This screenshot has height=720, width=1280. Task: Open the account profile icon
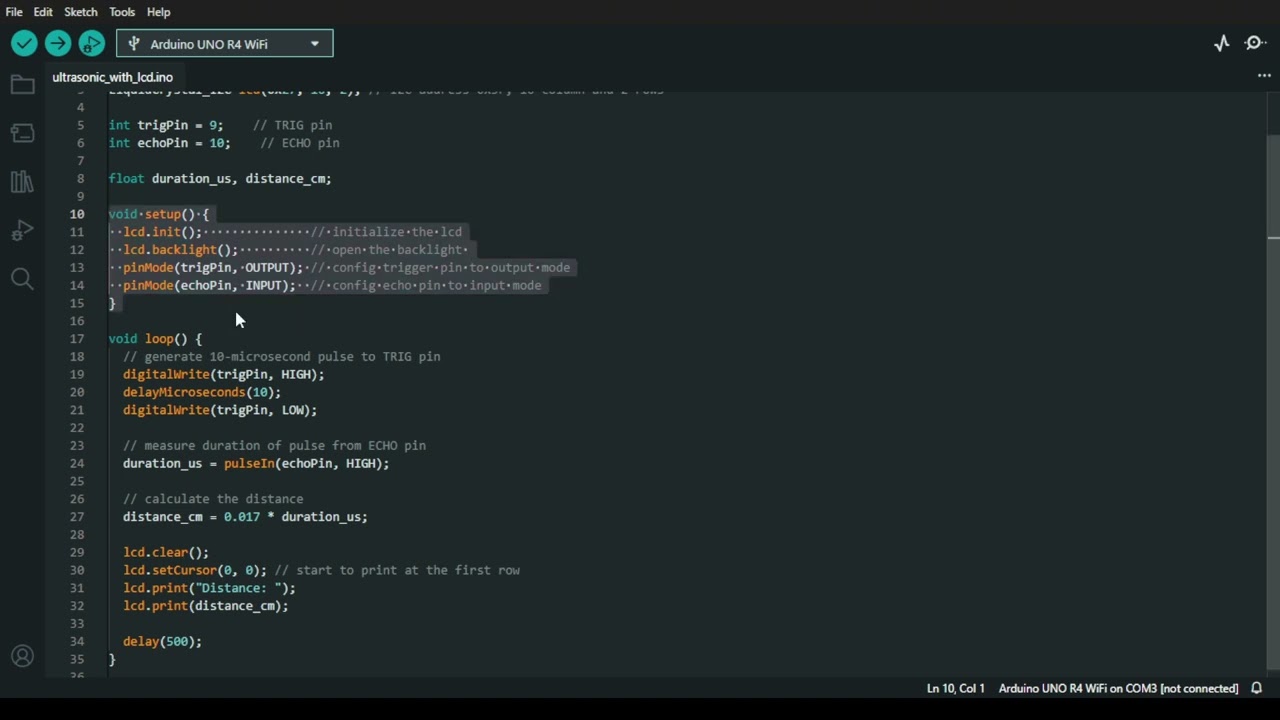pos(22,656)
